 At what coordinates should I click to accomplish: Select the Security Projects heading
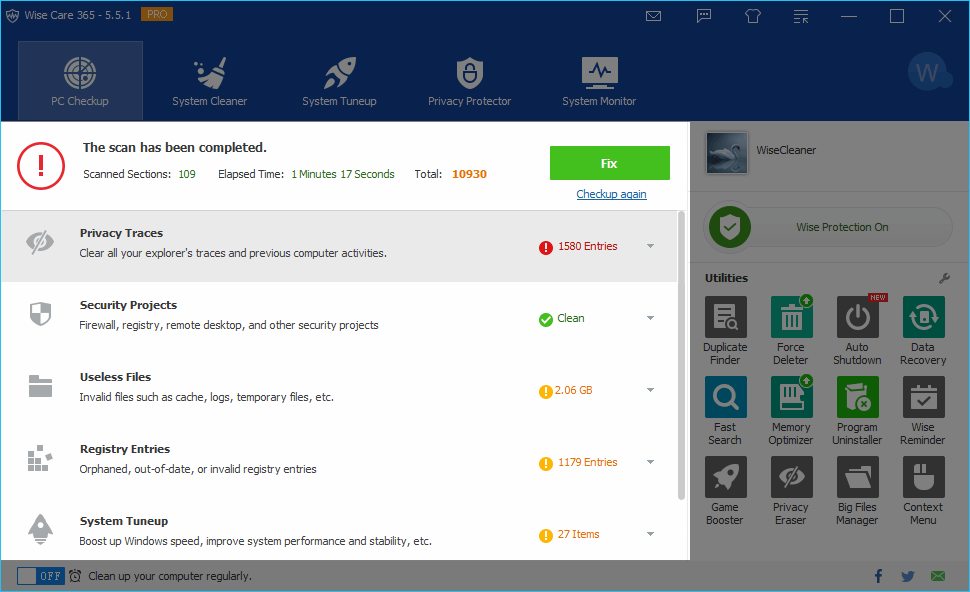point(128,305)
